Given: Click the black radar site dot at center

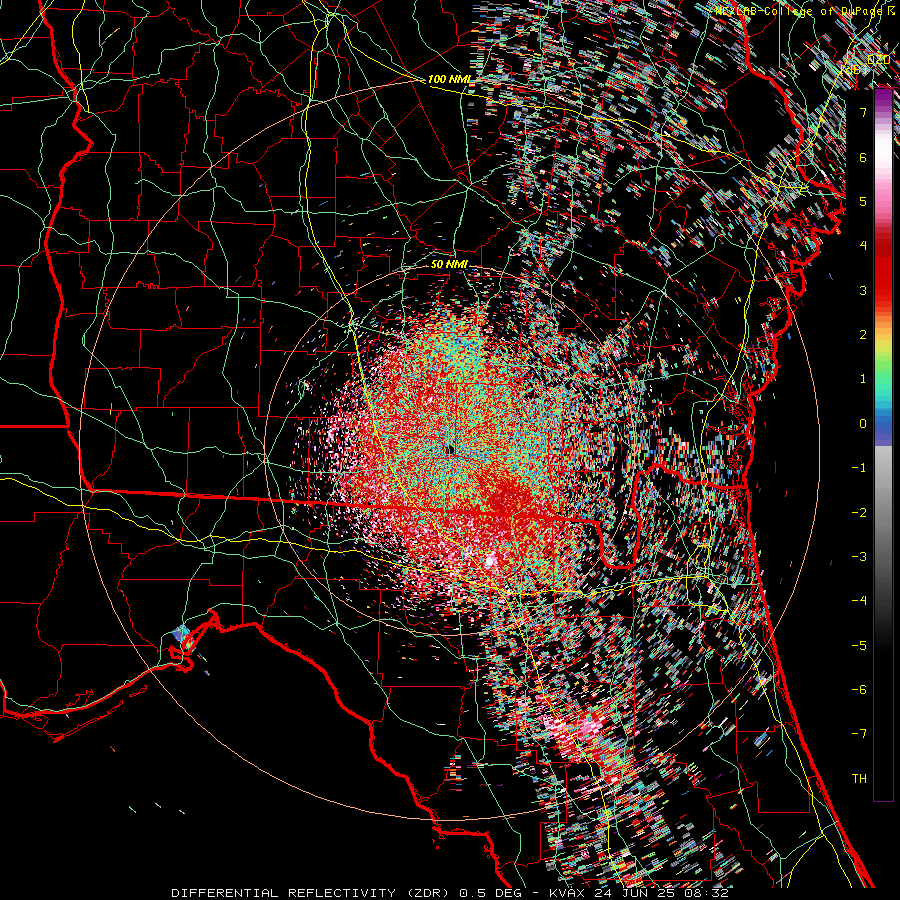Looking at the screenshot, I should pos(450,450).
